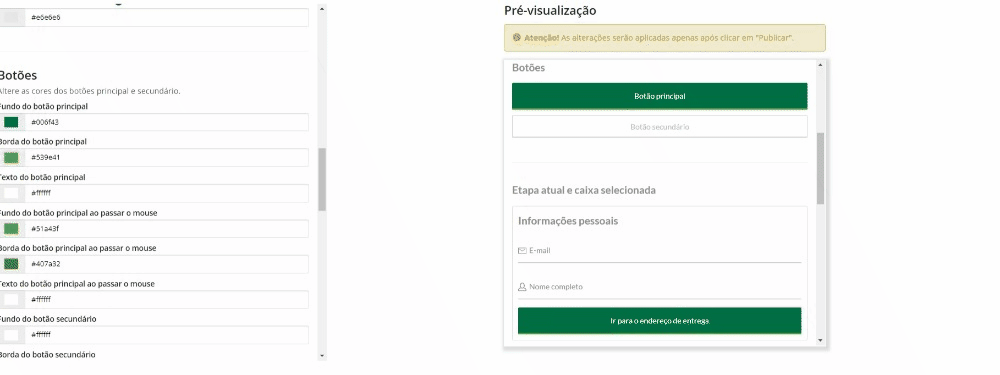Click the settings panel scrollbar thumb
Image resolution: width=1000 pixels, height=375 pixels.
(x=322, y=179)
